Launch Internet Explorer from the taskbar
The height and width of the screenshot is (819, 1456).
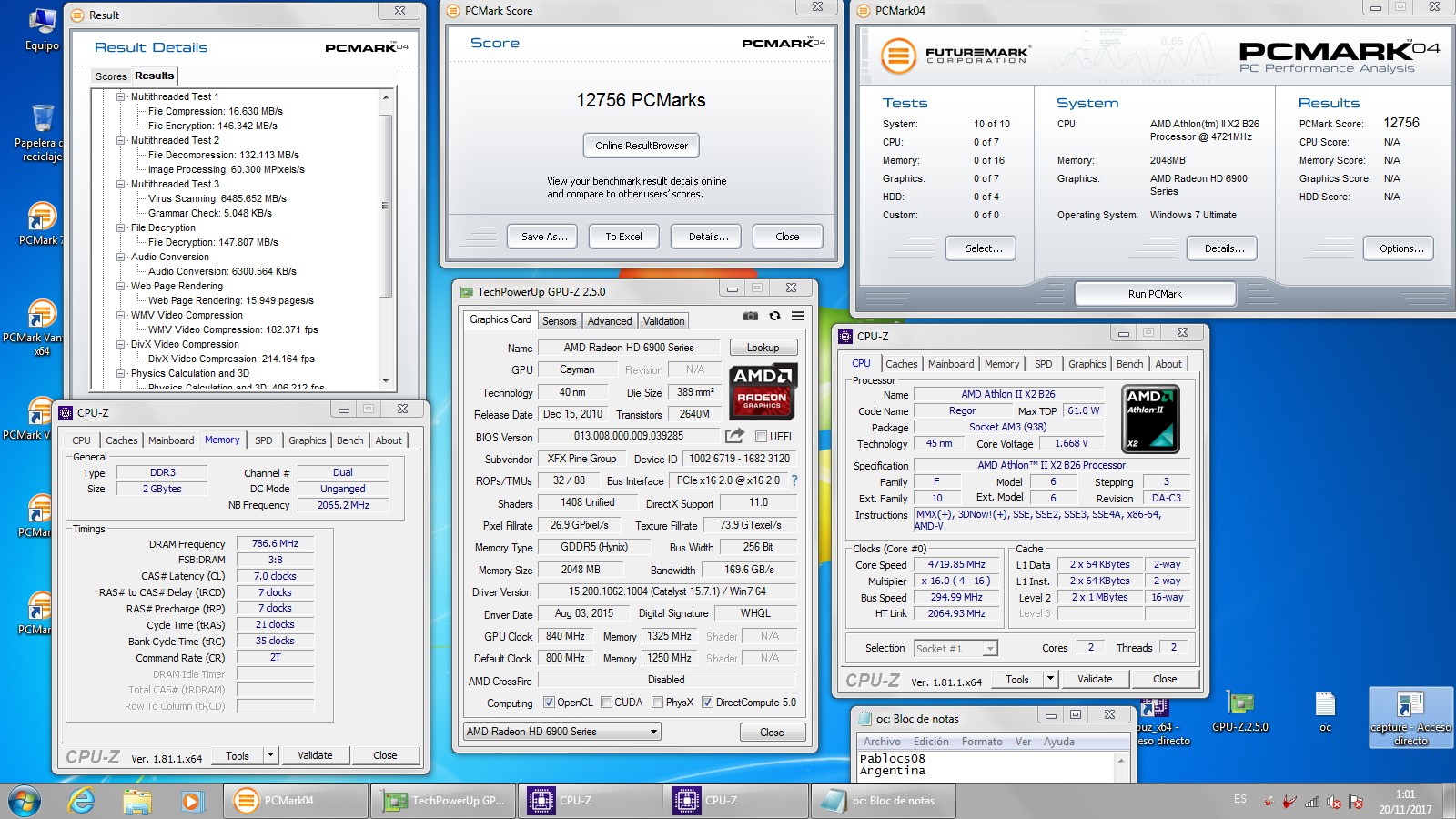pyautogui.click(x=82, y=801)
